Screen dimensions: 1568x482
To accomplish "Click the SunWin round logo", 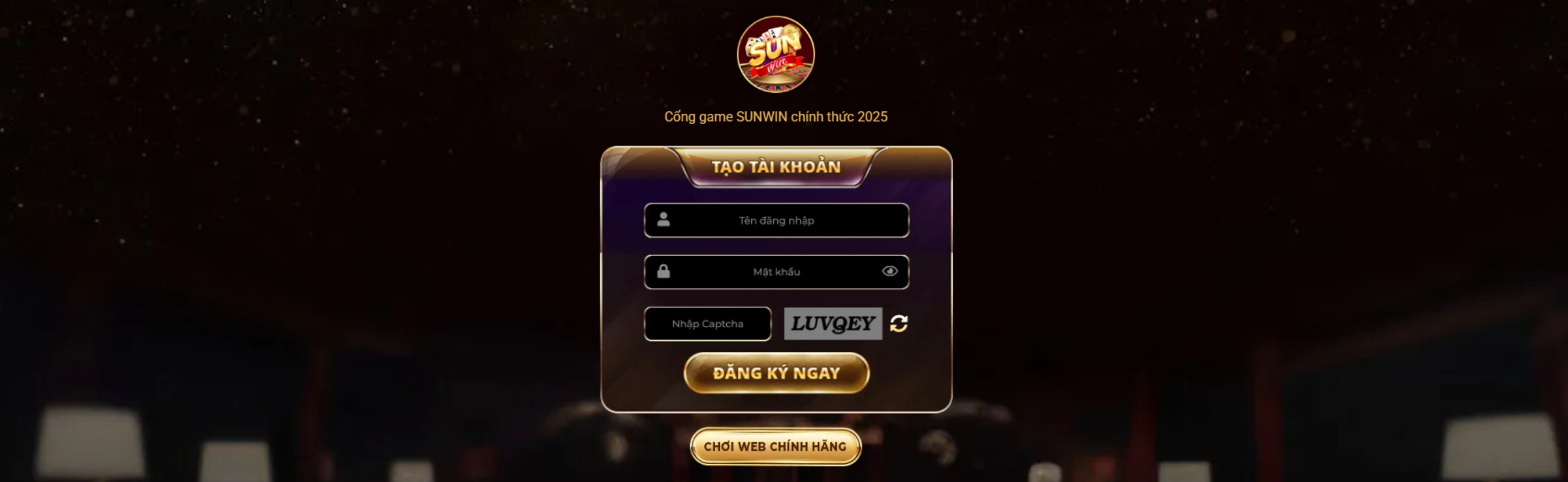I will pyautogui.click(x=776, y=54).
